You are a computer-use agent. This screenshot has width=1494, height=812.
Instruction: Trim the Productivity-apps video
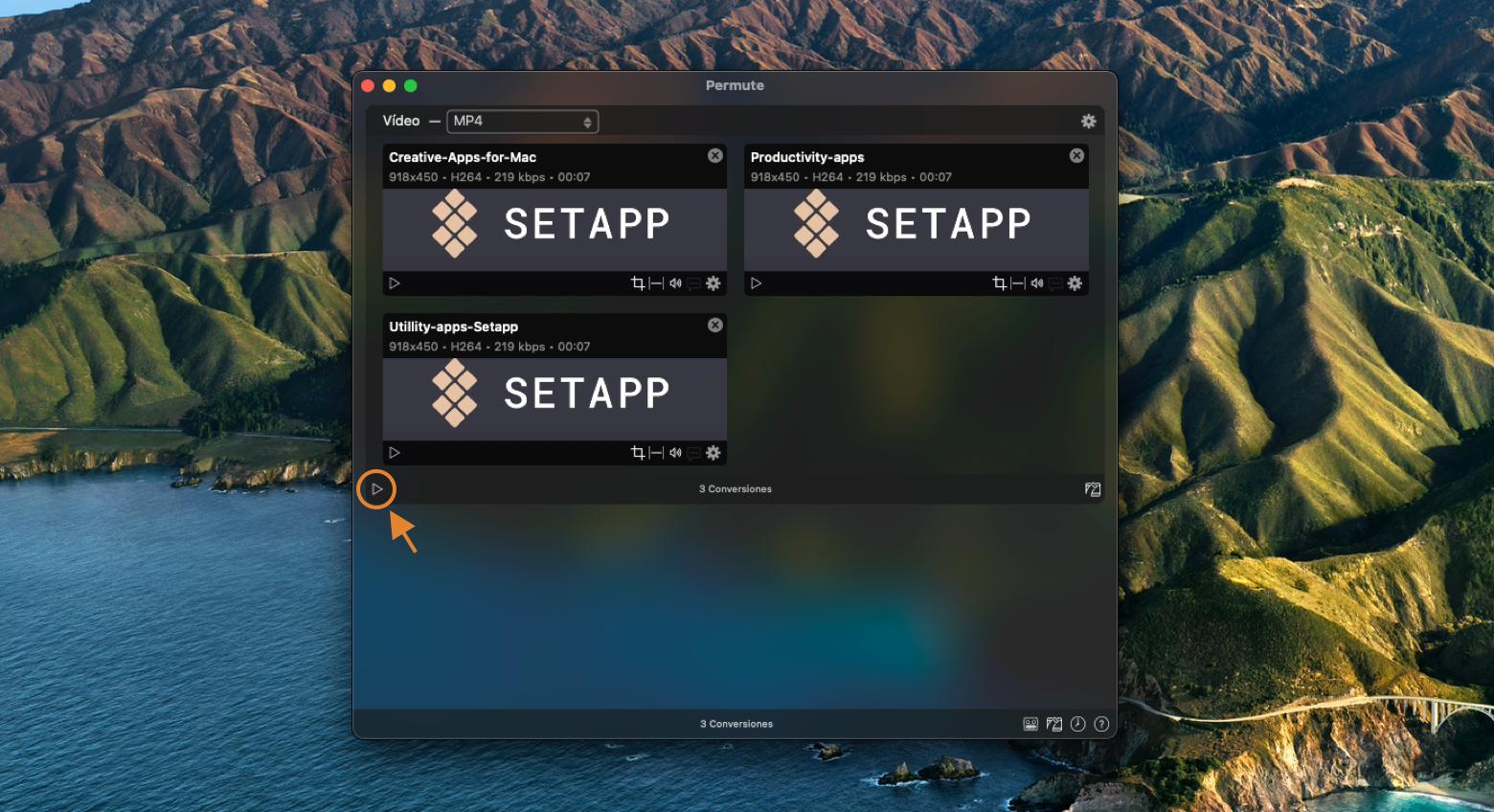click(1018, 283)
